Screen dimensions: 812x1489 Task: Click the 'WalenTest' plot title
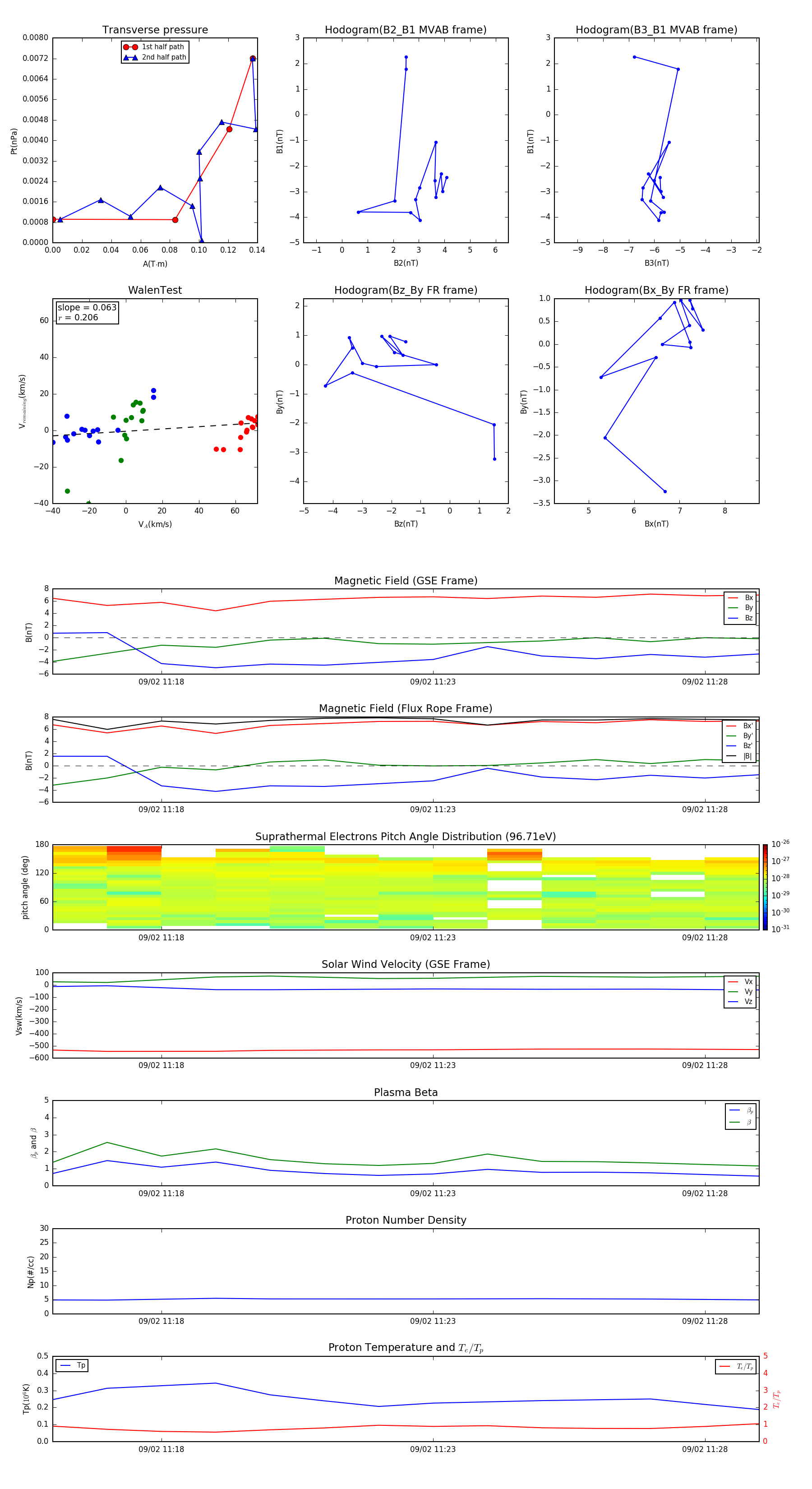155,290
